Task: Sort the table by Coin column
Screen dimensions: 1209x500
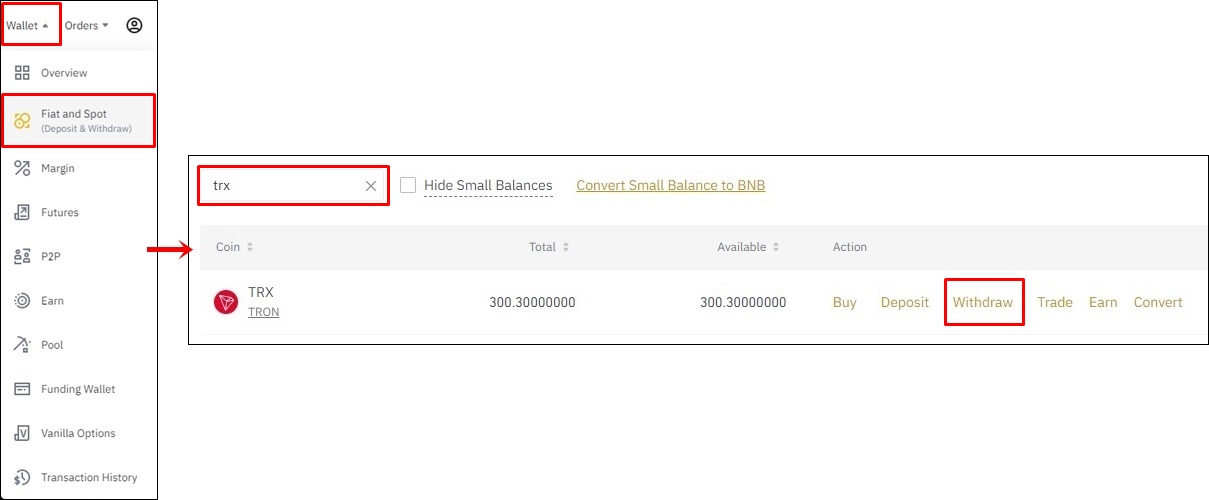Action: [235, 247]
